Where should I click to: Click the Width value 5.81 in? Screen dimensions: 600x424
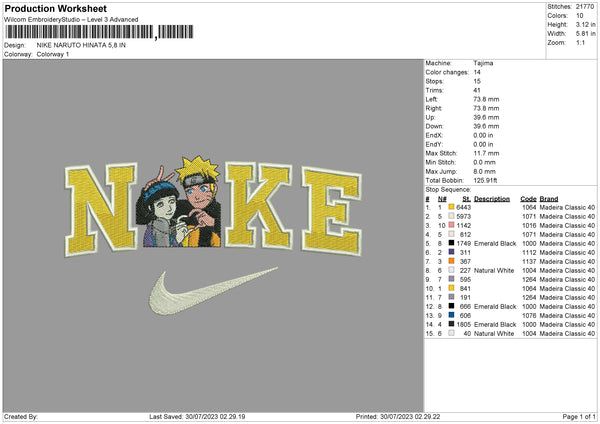point(585,34)
